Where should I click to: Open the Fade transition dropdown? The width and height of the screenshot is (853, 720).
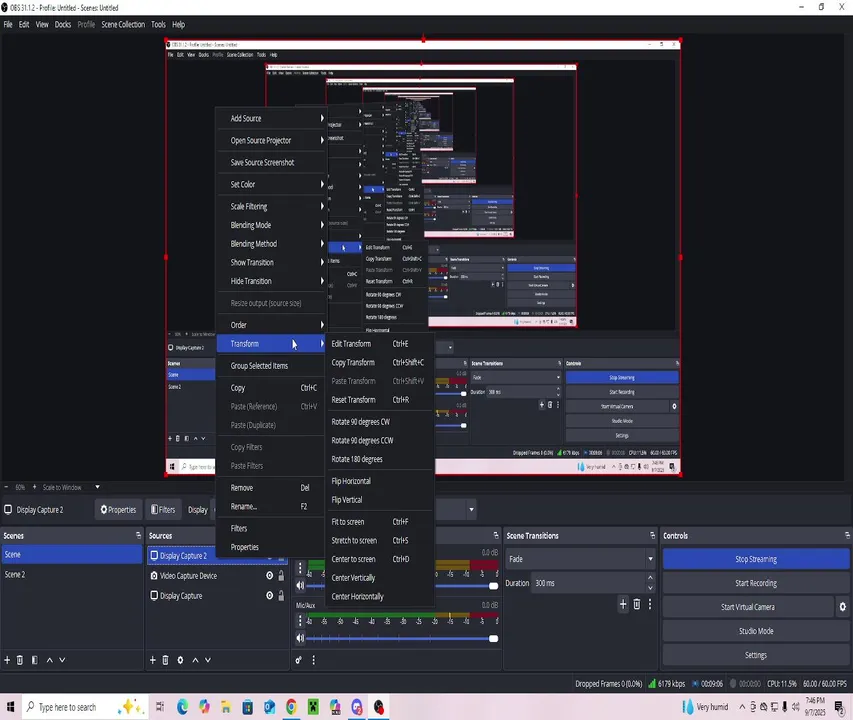(x=580, y=559)
